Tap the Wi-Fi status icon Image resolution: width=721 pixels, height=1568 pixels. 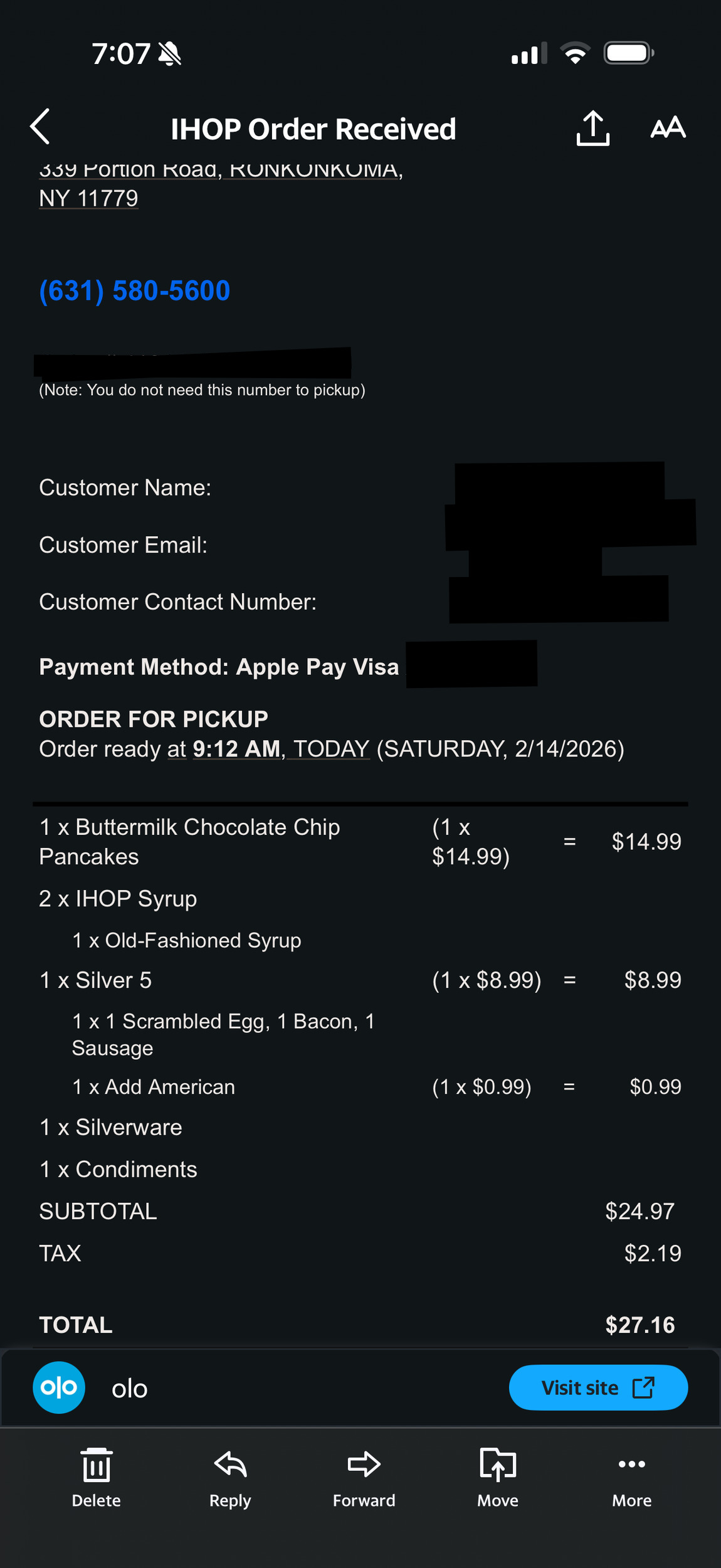[576, 53]
